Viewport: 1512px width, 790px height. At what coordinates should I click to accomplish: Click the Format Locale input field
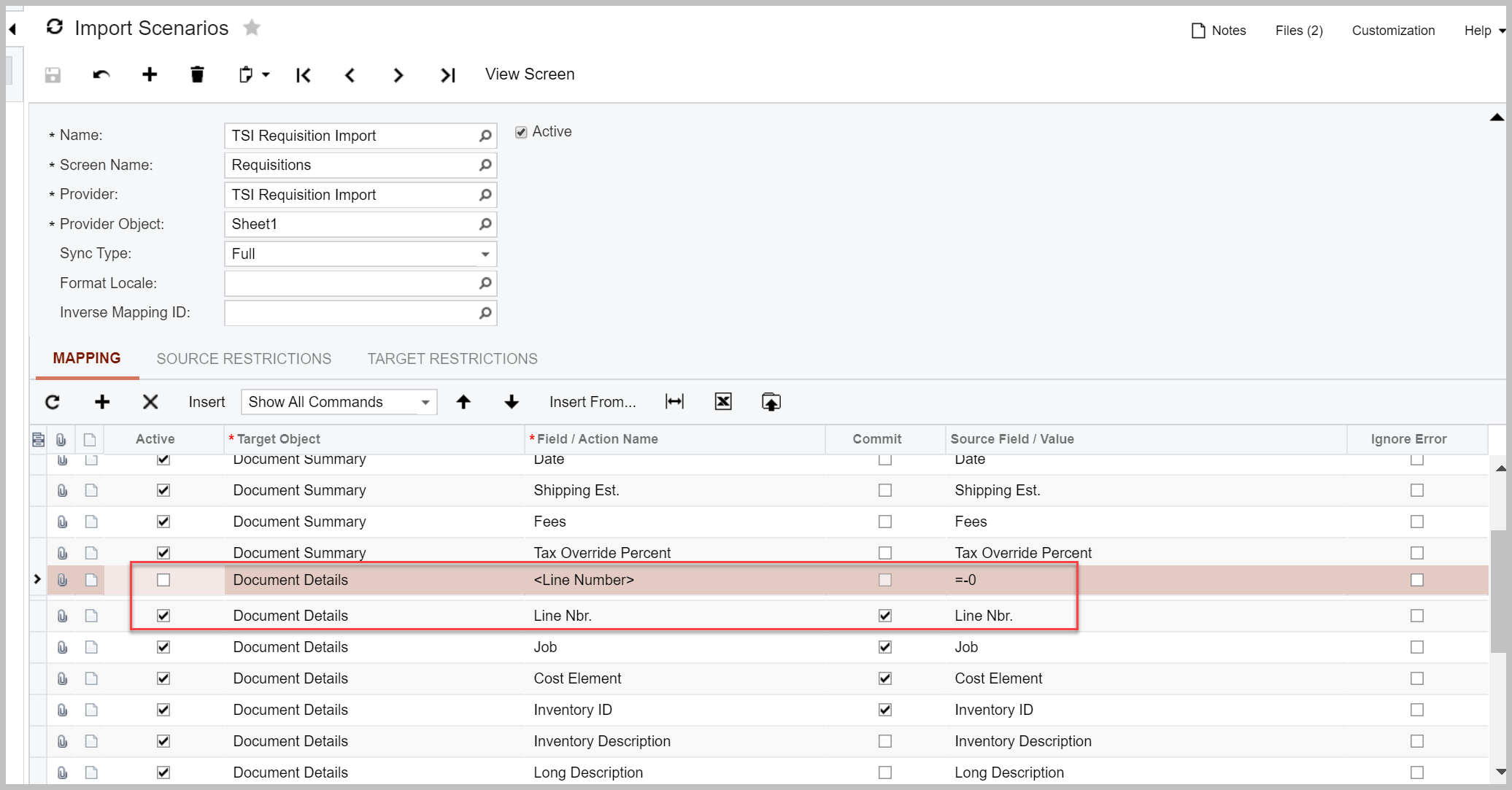350,283
